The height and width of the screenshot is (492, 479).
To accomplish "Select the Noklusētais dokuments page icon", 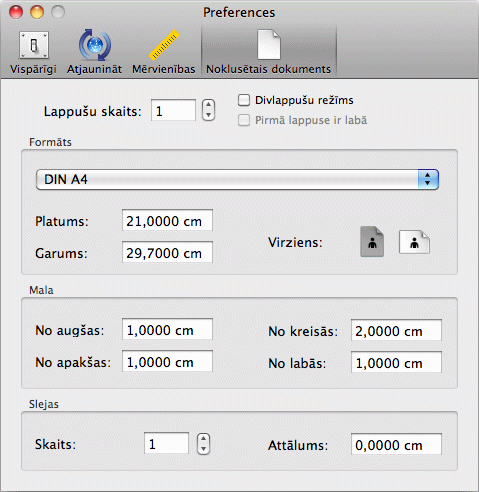I will pyautogui.click(x=269, y=44).
